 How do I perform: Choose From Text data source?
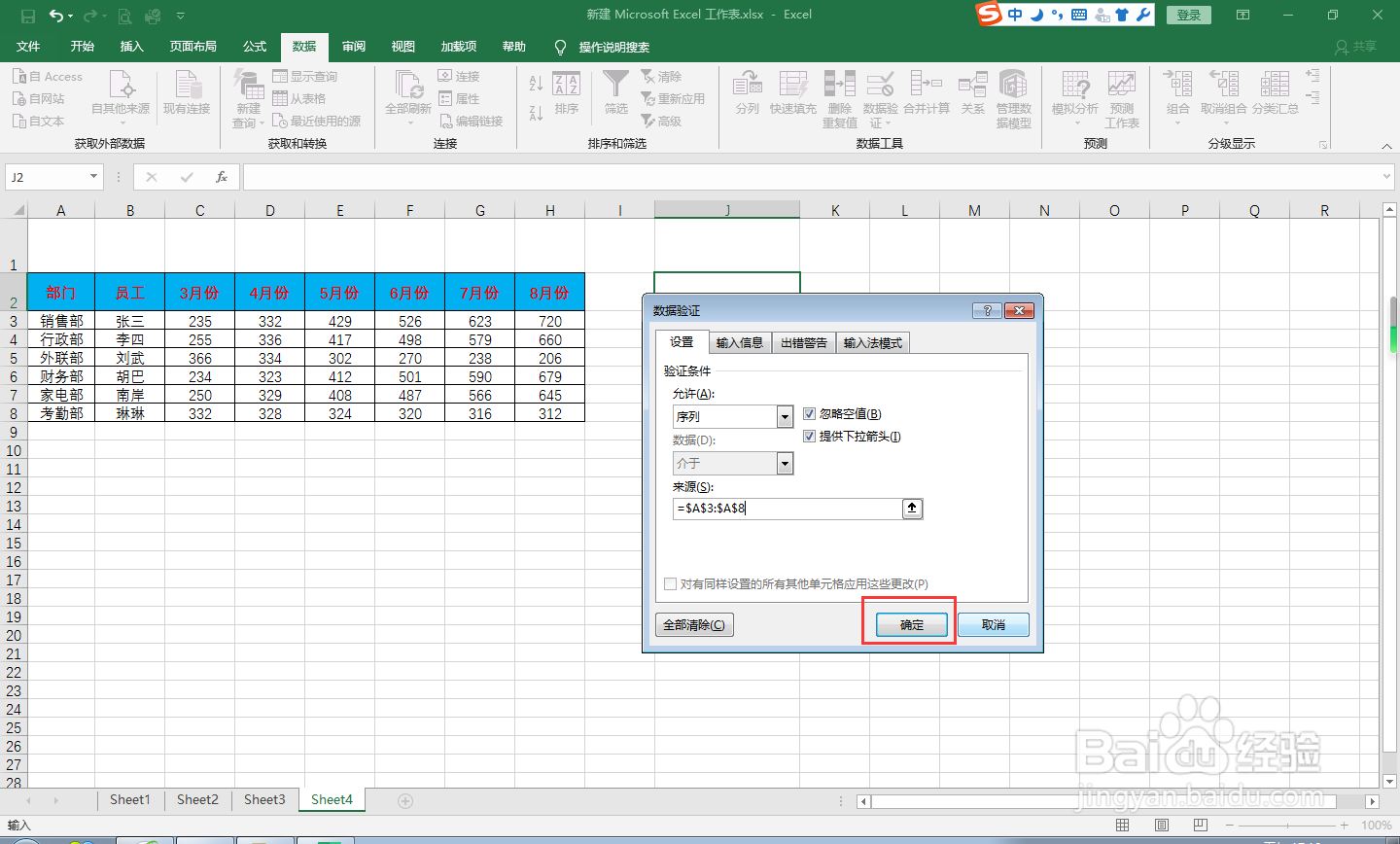(39, 122)
